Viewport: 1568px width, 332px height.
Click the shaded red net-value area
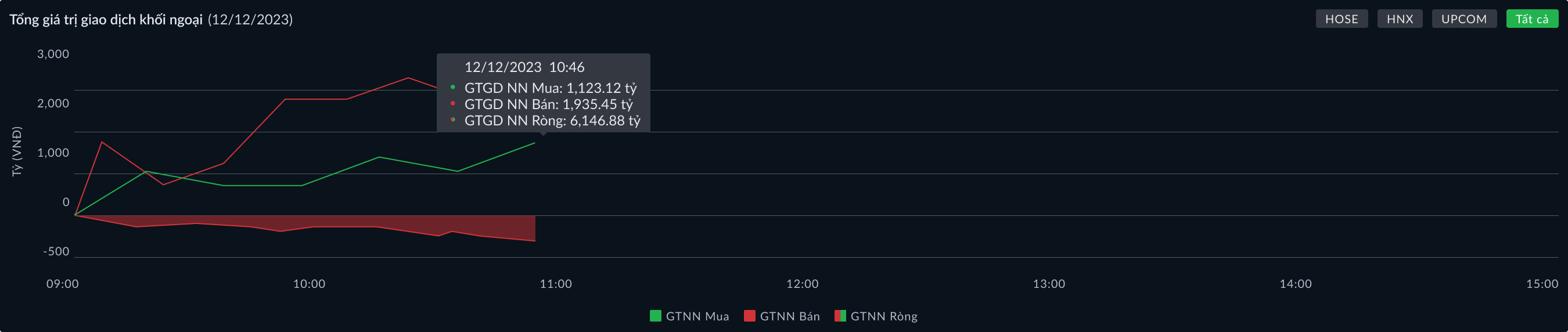coord(365,222)
